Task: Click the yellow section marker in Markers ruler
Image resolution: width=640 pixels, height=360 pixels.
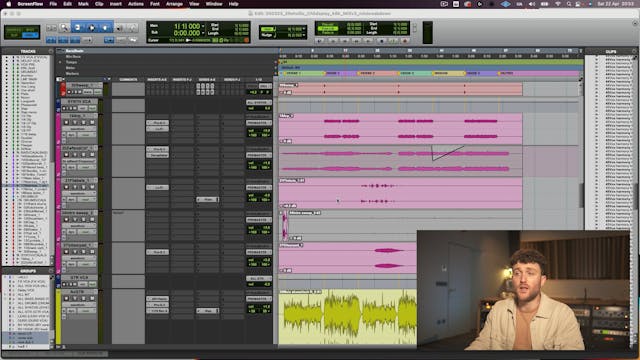Action: [x=449, y=73]
